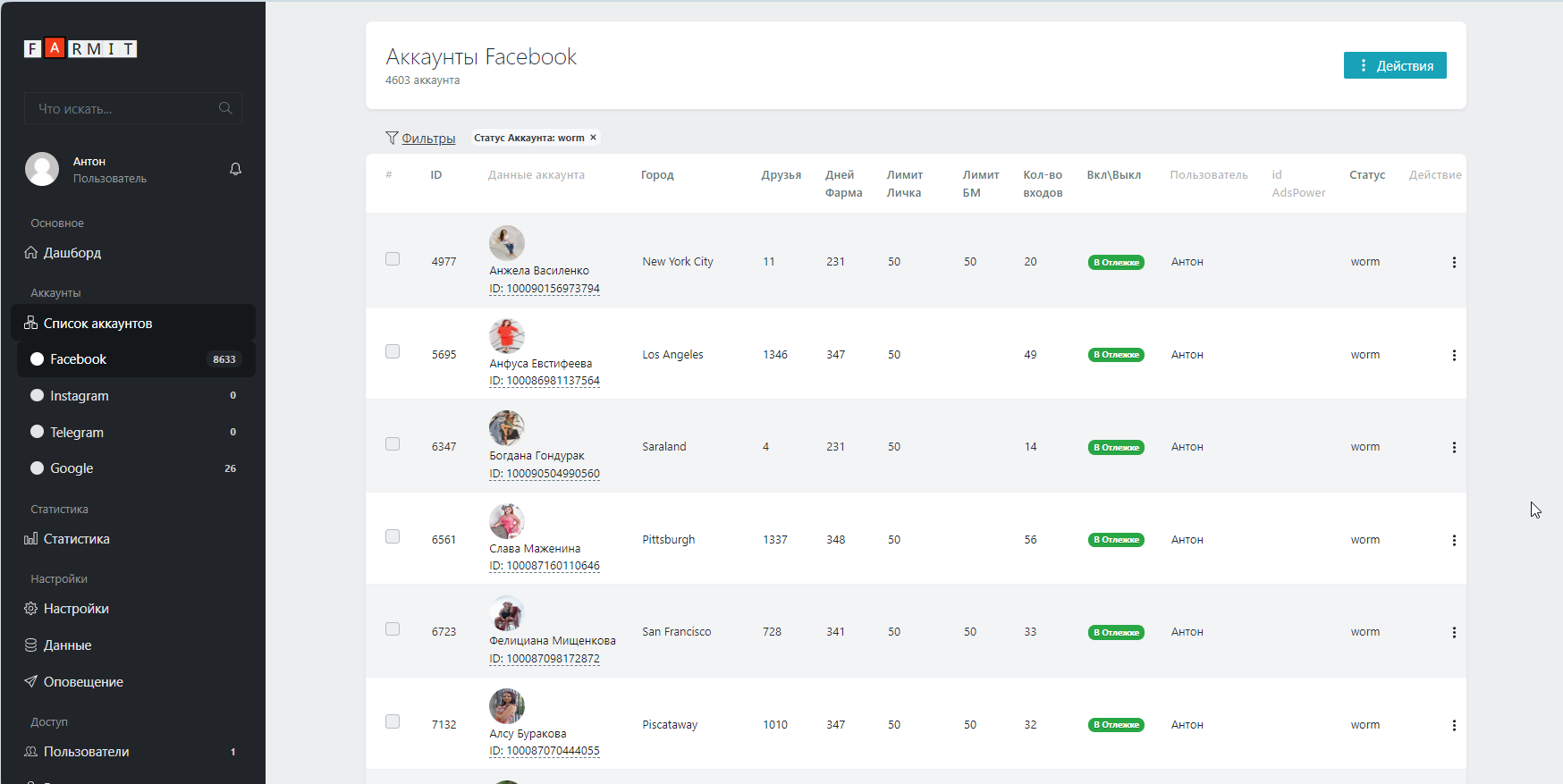
Task: Open the Дашборд home page
Action: [x=72, y=253]
